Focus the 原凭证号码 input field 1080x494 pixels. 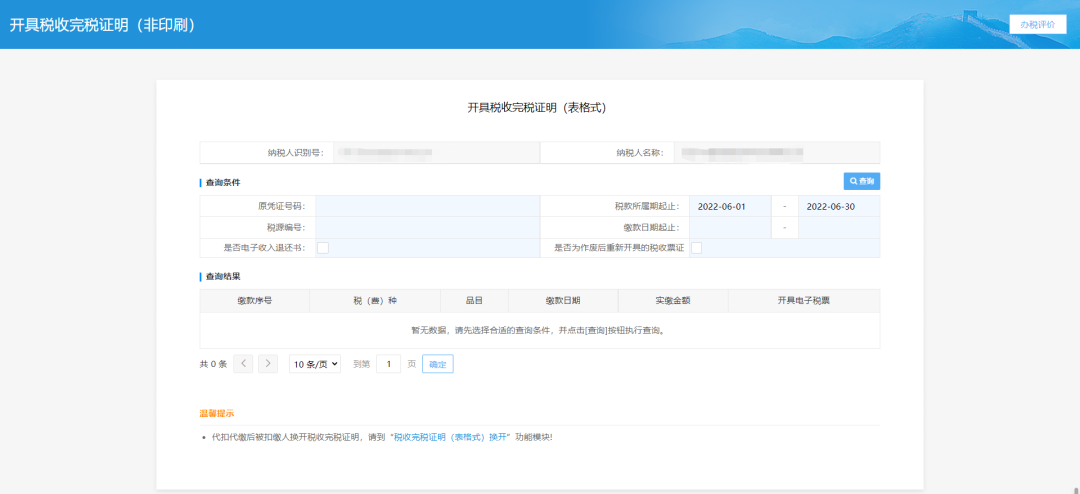[428, 206]
